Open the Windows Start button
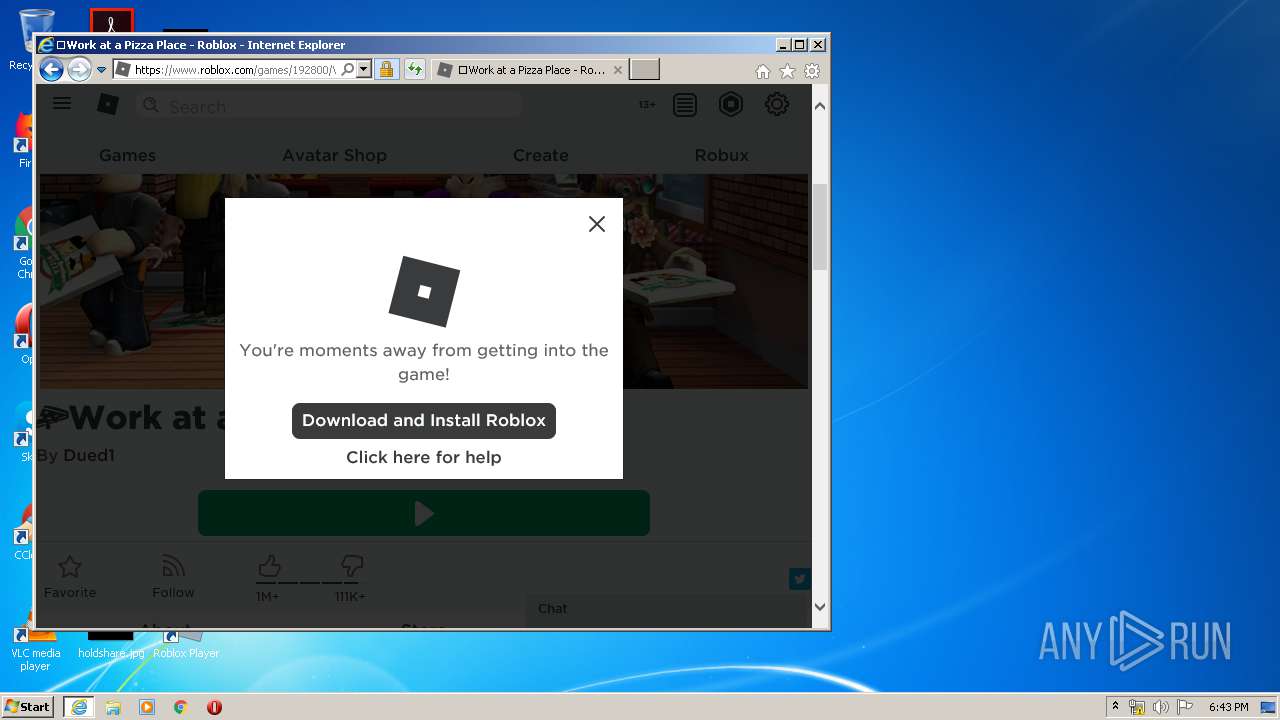Screen dimensions: 1280x720 tap(27, 706)
